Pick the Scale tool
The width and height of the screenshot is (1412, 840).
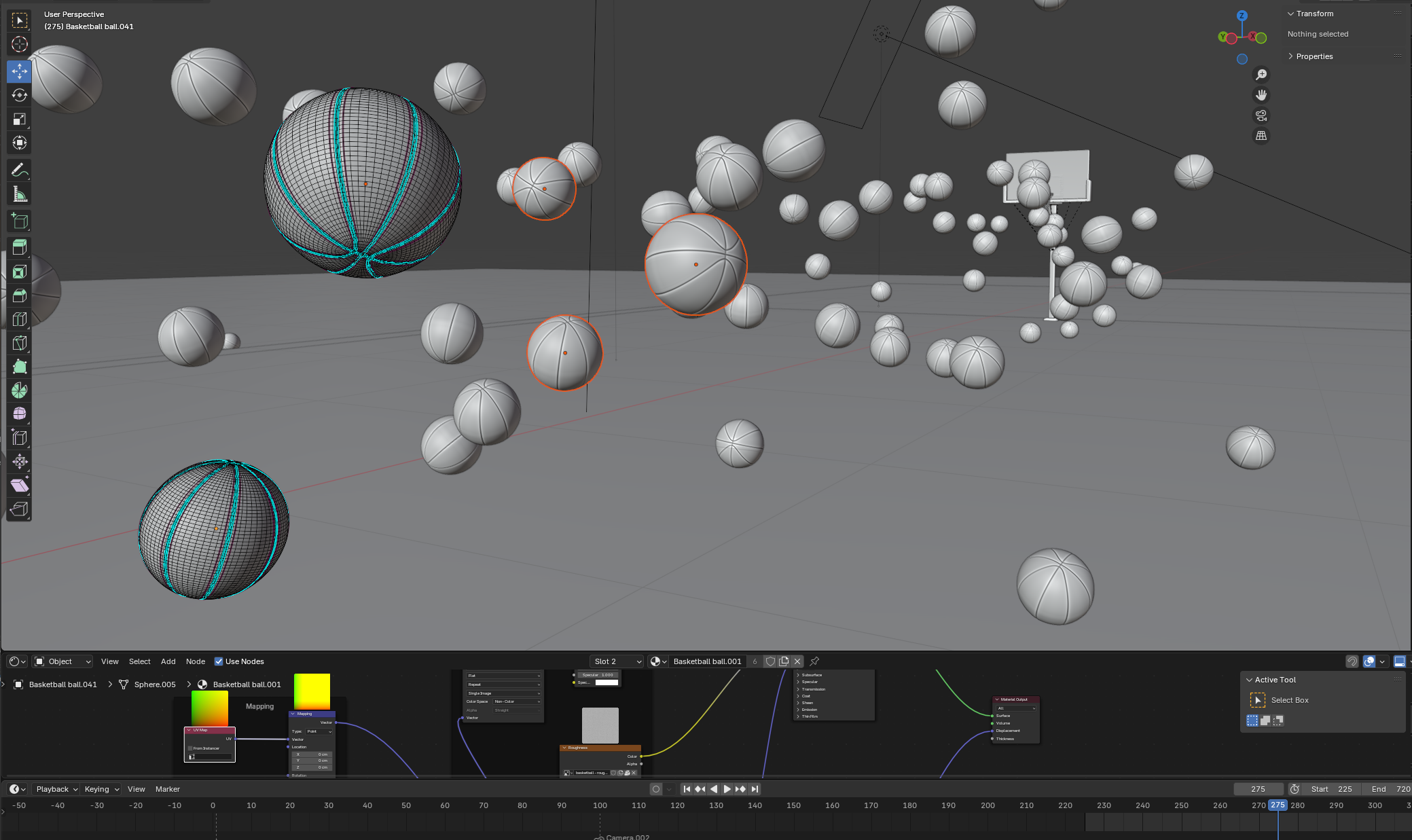[x=19, y=120]
